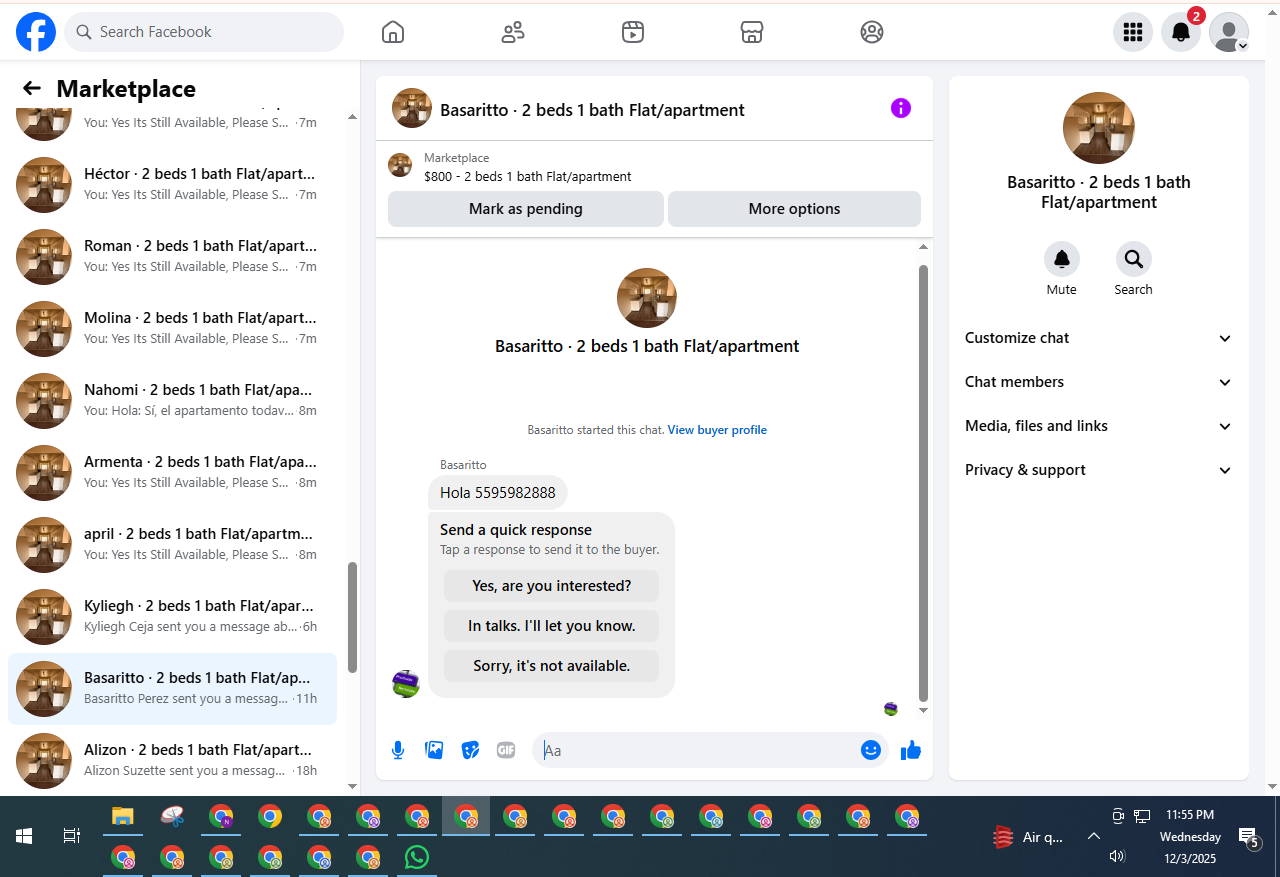Open the emoji picker in message box
This screenshot has width=1280, height=877.
871,750
